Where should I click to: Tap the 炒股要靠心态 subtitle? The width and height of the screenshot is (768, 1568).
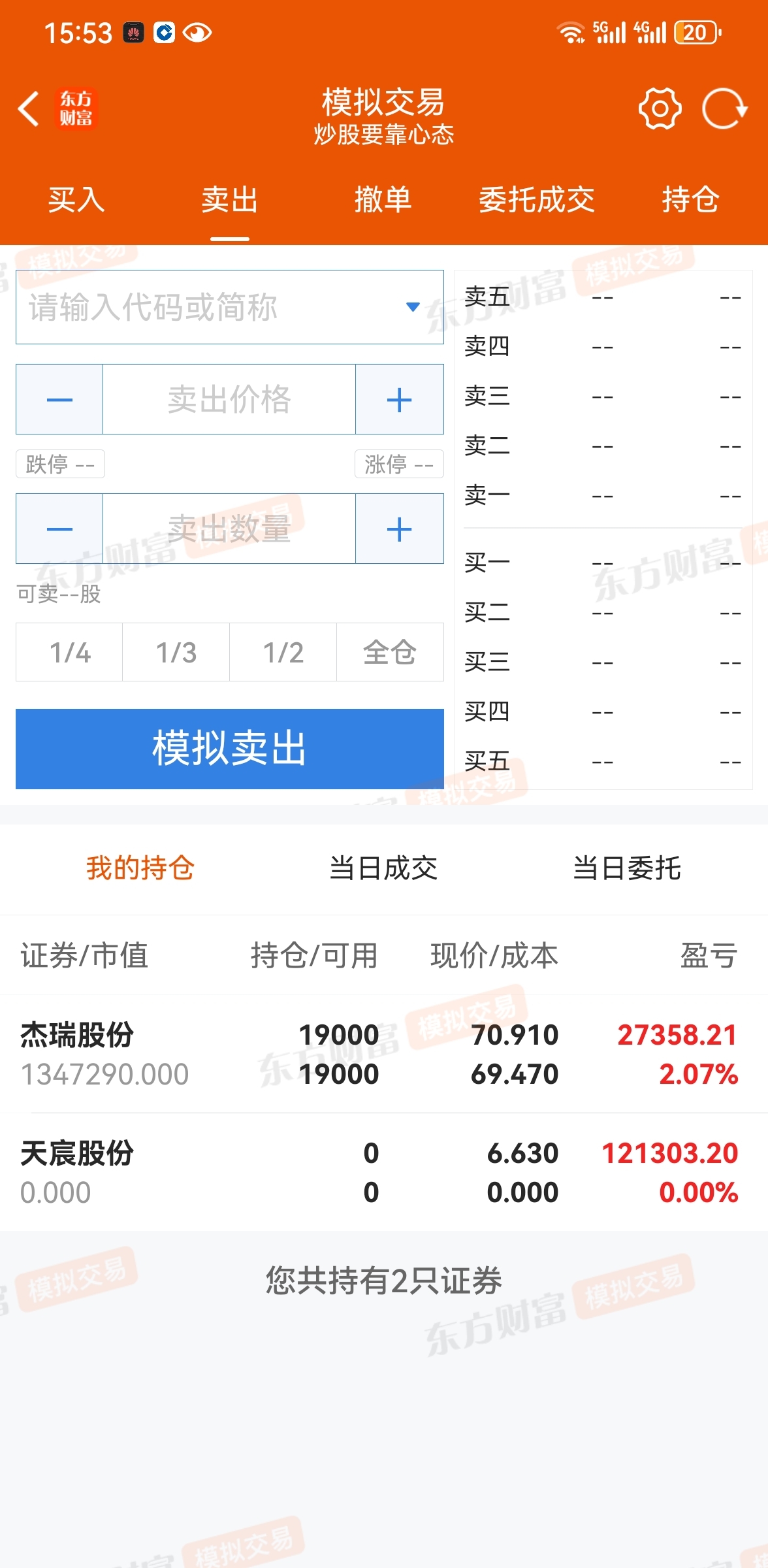[383, 135]
